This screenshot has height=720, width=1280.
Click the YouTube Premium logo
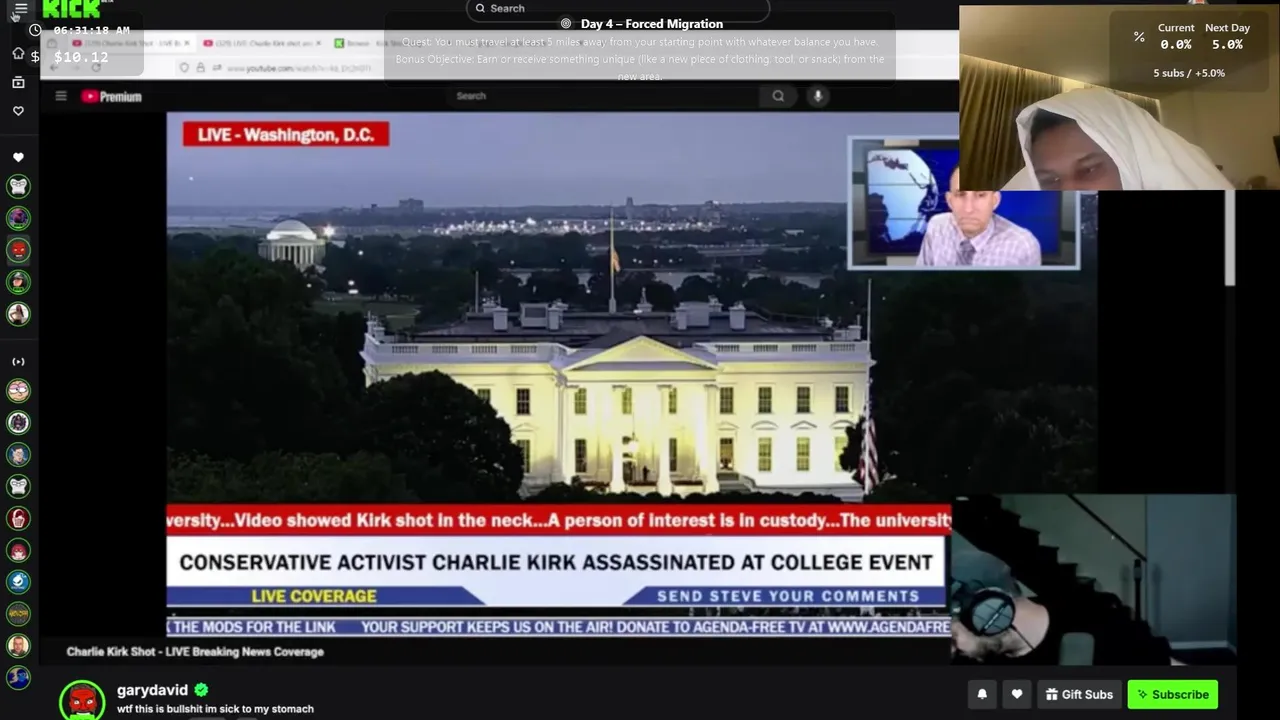112,97
